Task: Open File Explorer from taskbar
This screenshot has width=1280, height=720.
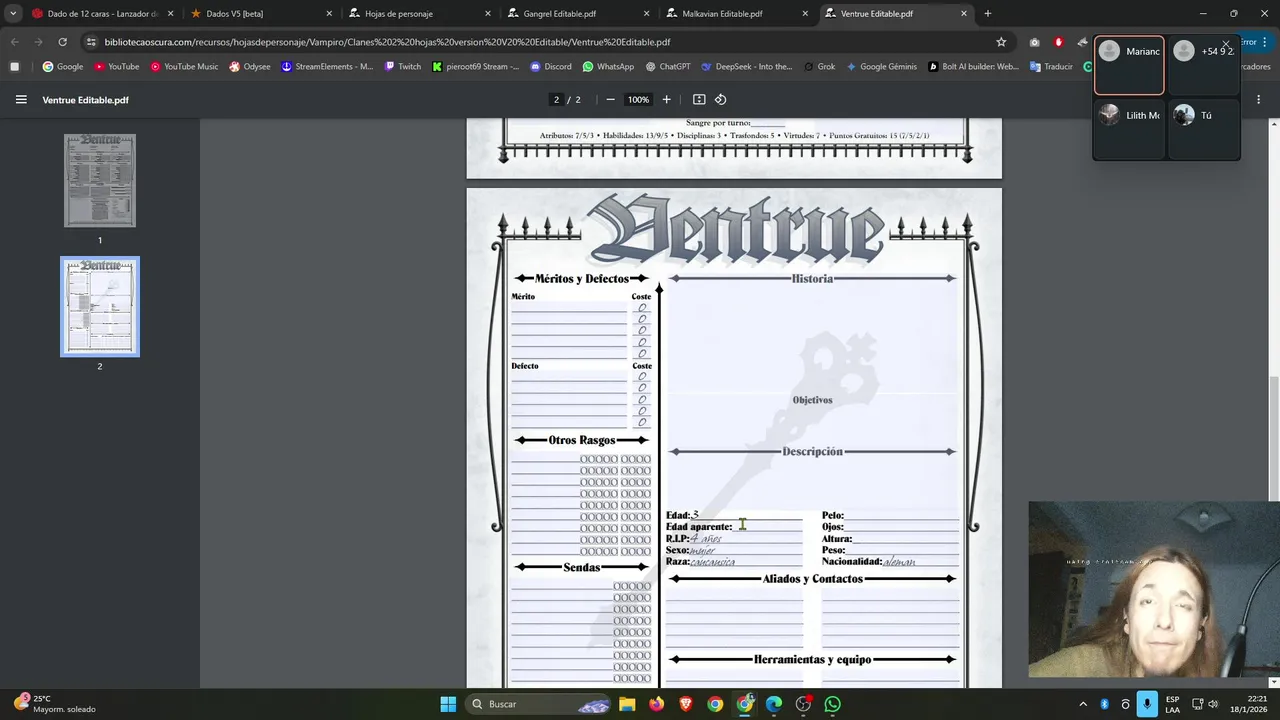Action: (x=627, y=704)
